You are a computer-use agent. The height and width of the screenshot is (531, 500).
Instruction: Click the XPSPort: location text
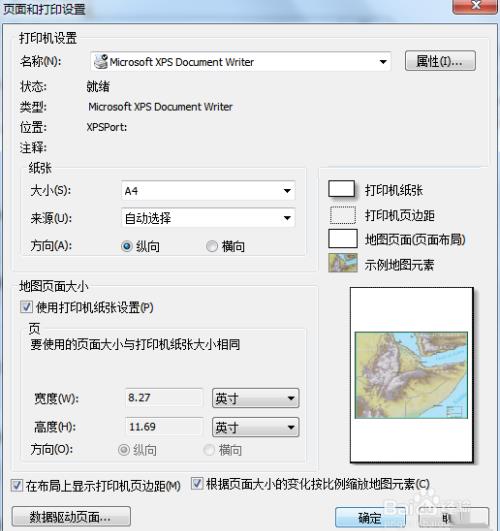[x=107, y=127]
